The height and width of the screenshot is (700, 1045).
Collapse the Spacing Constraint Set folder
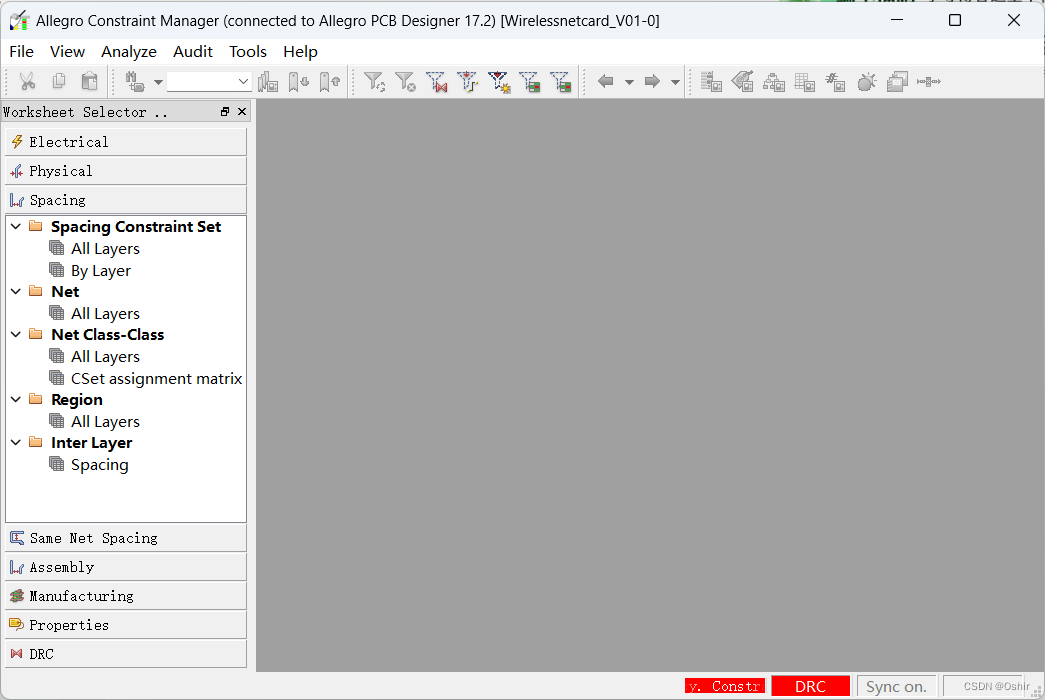tap(16, 227)
